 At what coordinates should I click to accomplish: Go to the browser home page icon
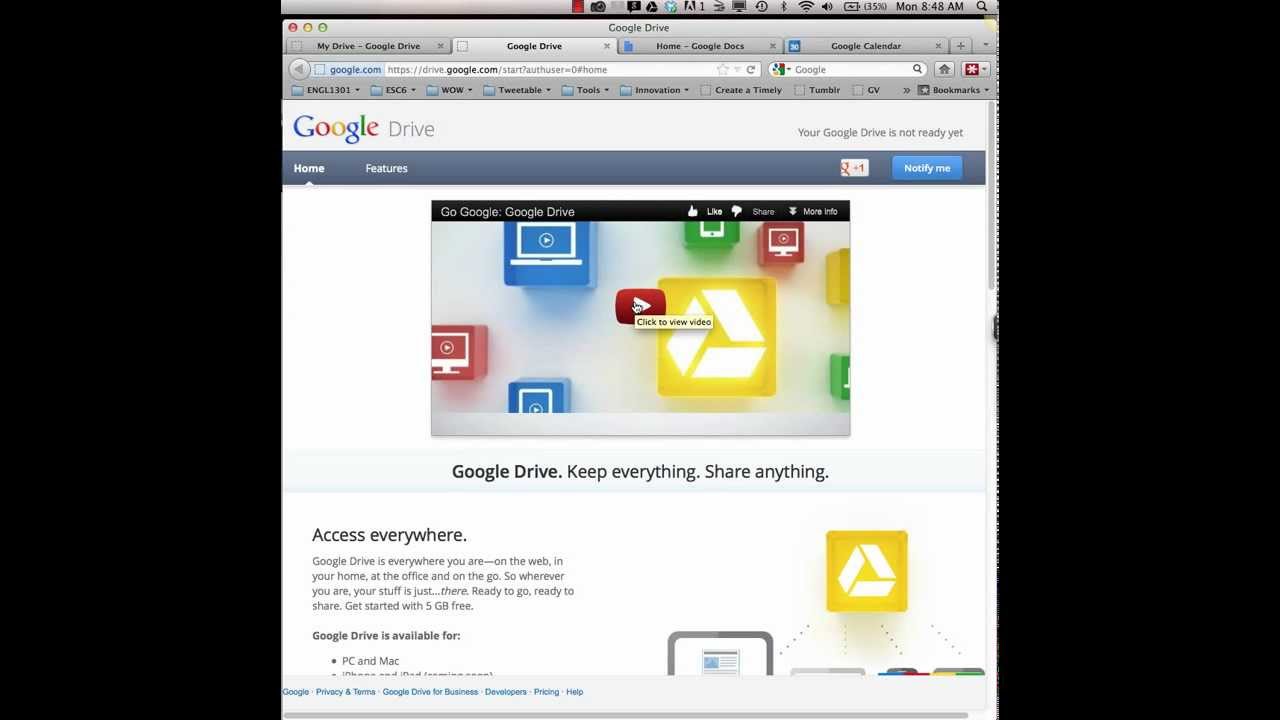click(944, 69)
